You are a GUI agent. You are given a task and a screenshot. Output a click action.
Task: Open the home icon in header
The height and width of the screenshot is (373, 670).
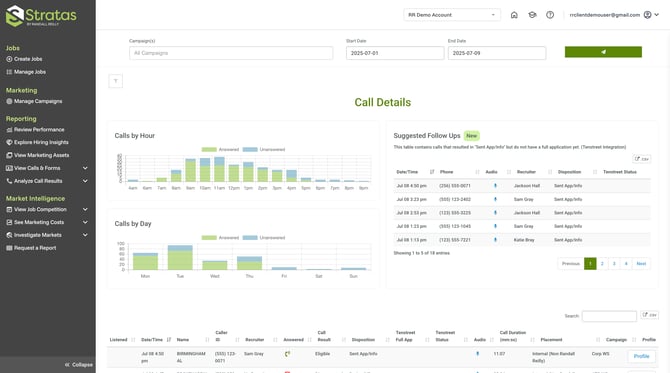[x=514, y=15]
